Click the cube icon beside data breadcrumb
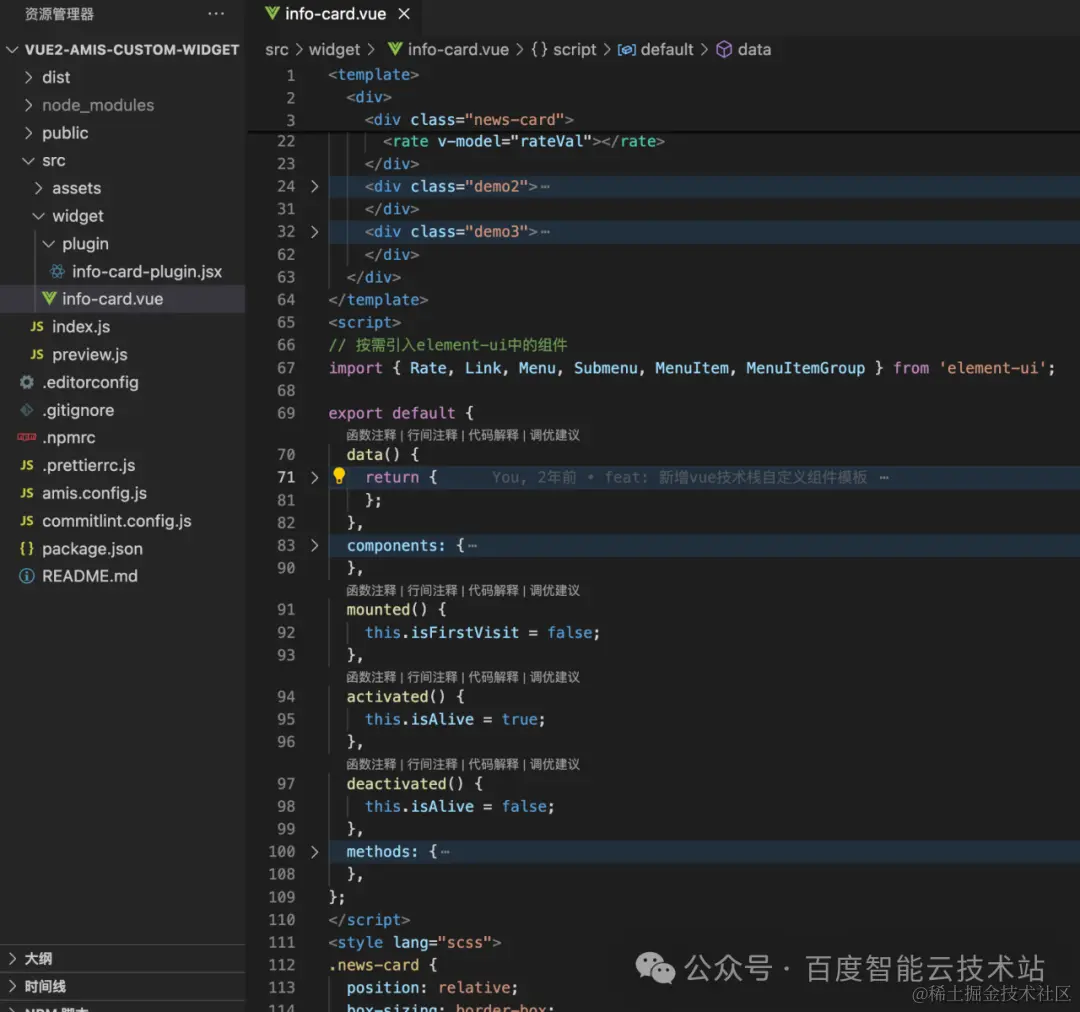The image size is (1080, 1012). pyautogui.click(x=724, y=50)
